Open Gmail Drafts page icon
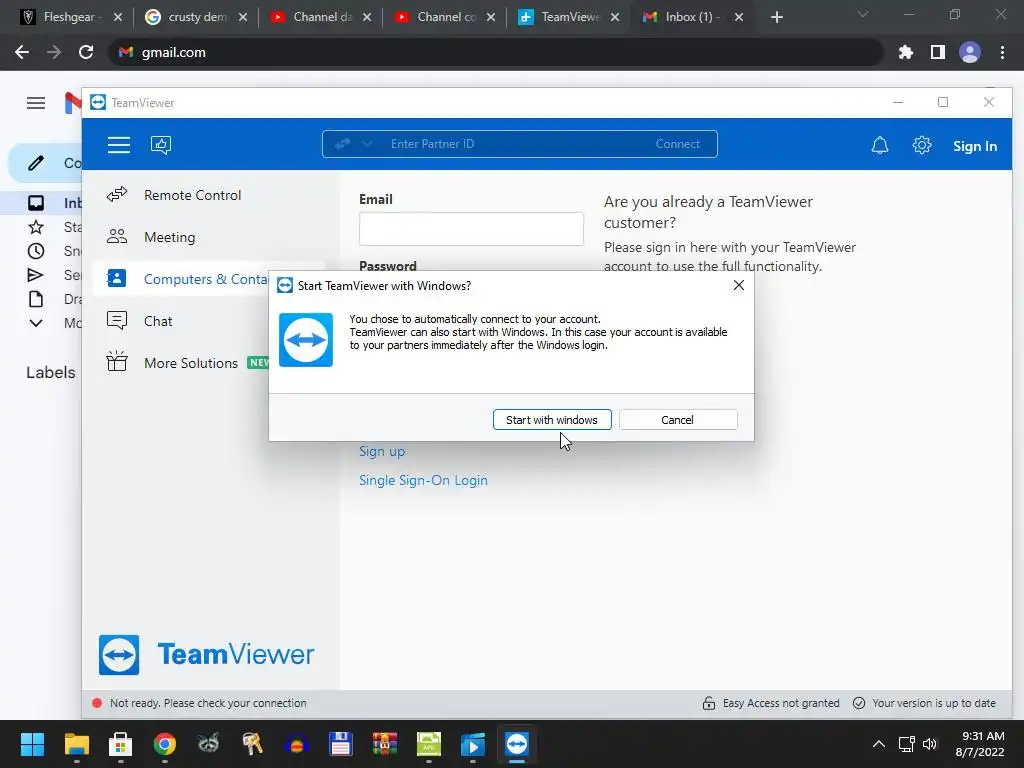This screenshot has width=1024, height=768. coord(36,299)
